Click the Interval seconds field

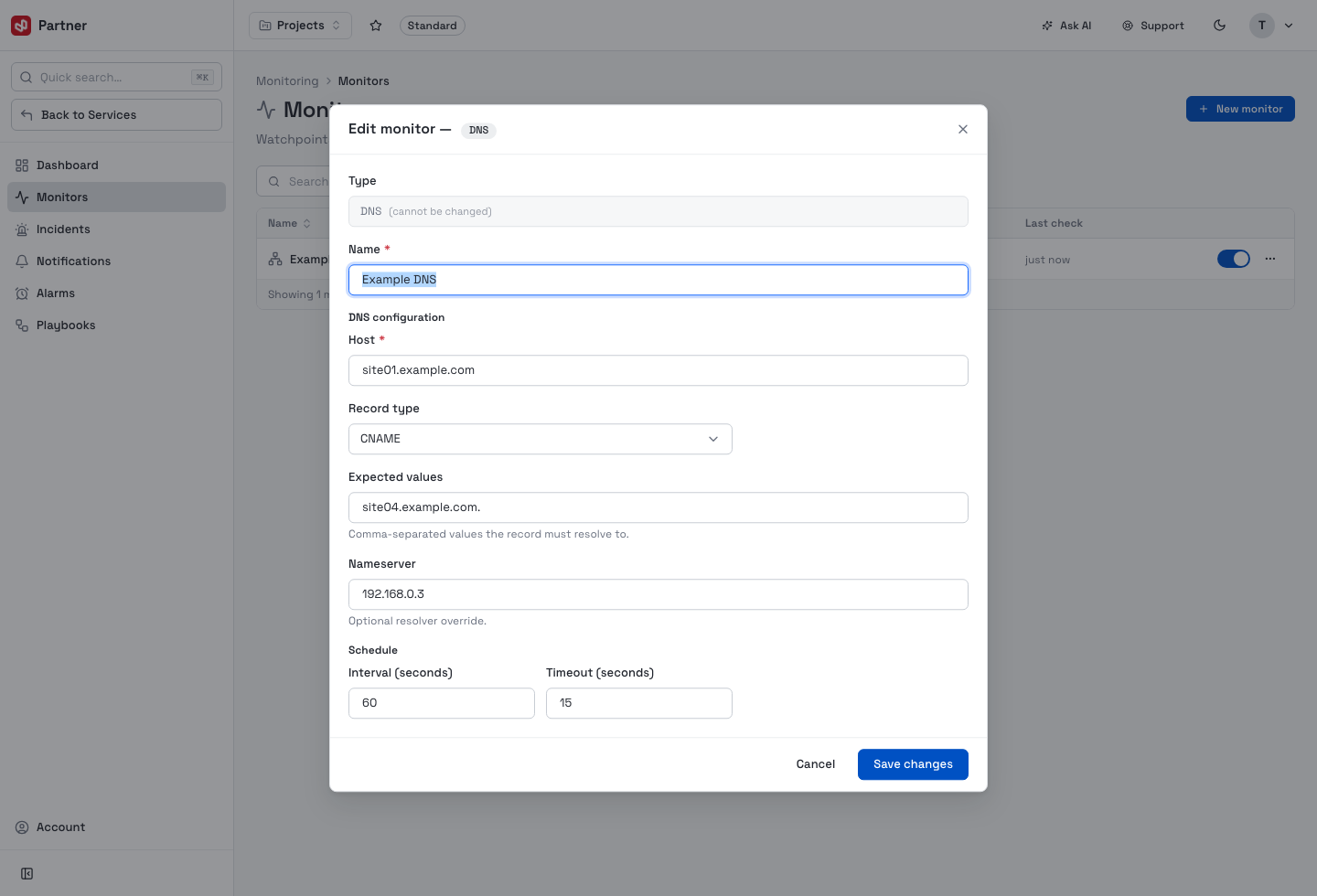click(x=442, y=703)
